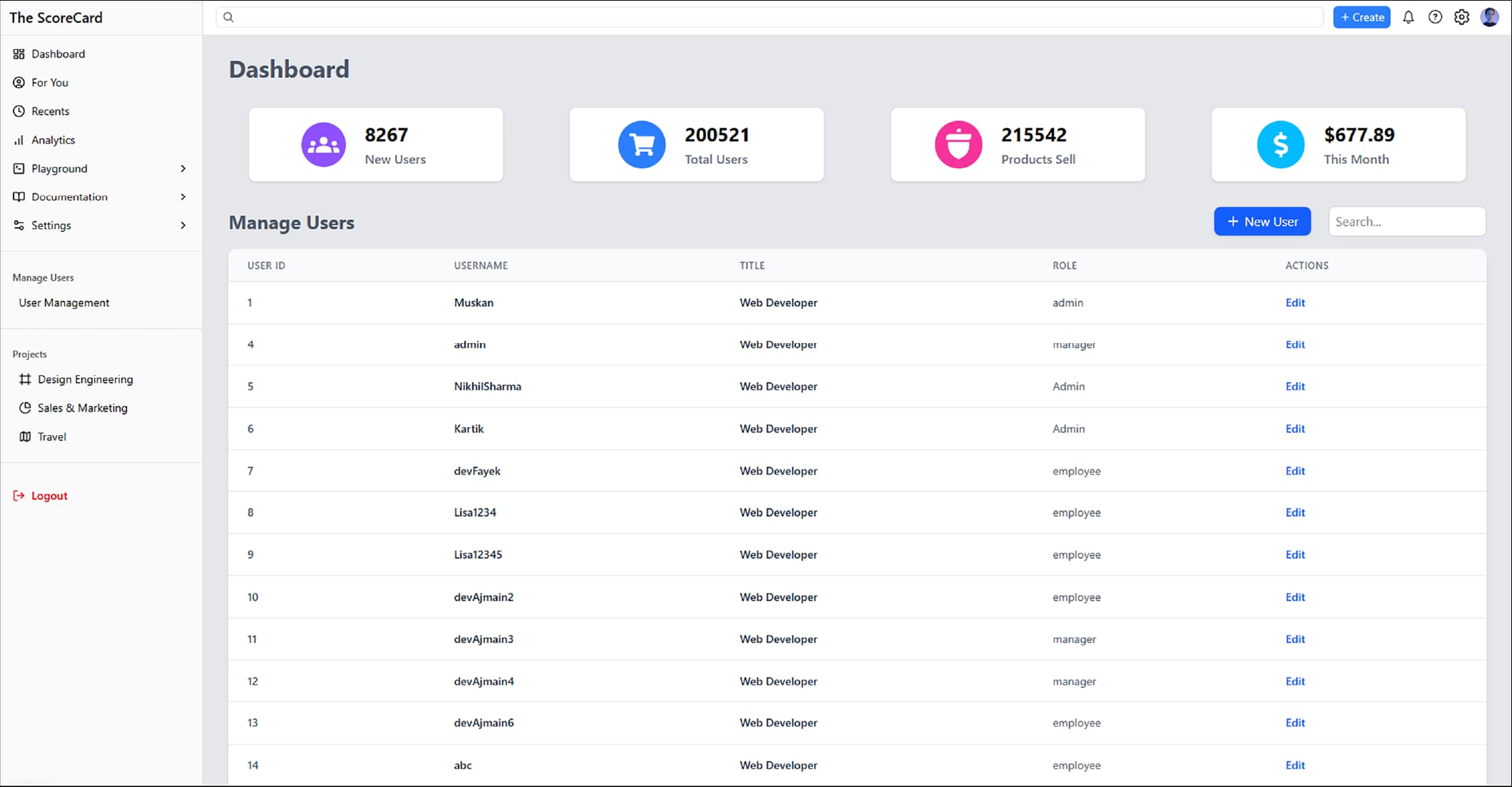Viewport: 1512px width, 787px height.
Task: Click the user profile avatar
Action: 1489,17
